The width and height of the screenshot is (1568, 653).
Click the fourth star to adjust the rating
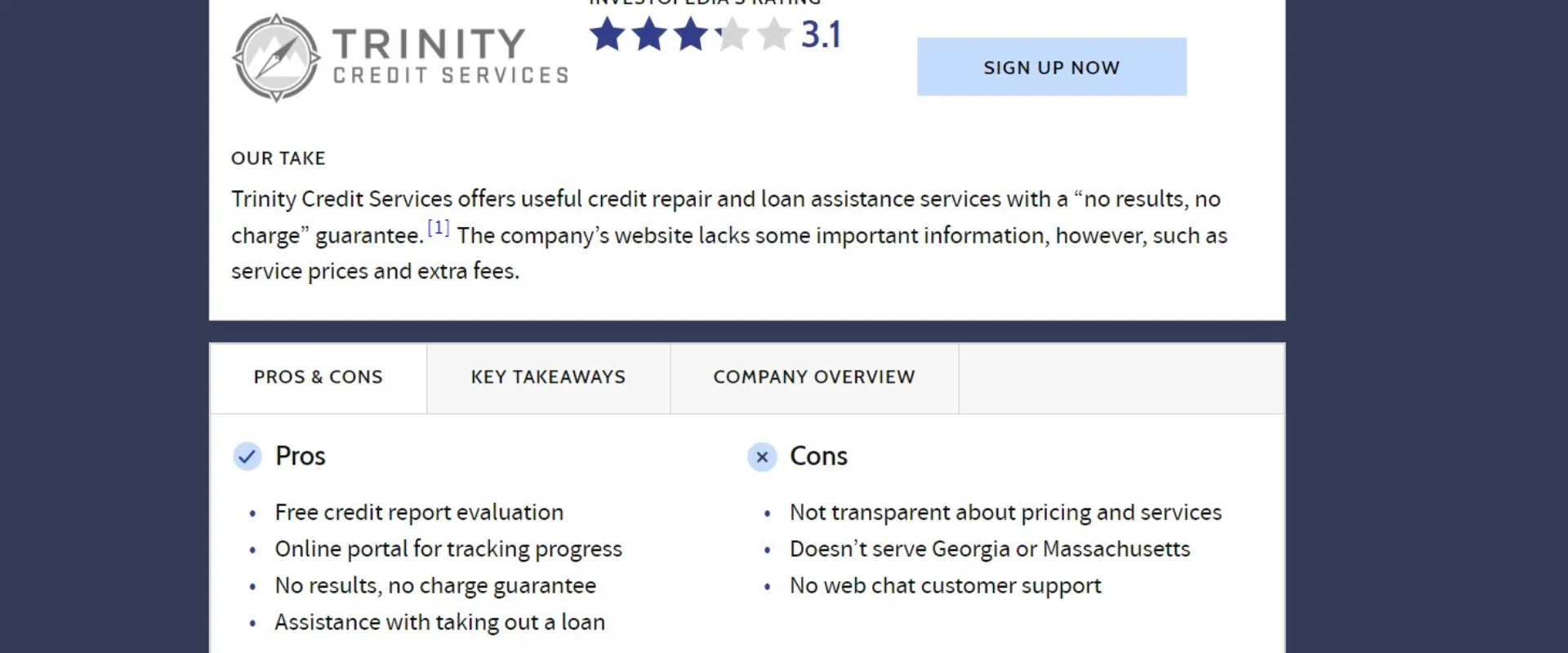pos(732,35)
